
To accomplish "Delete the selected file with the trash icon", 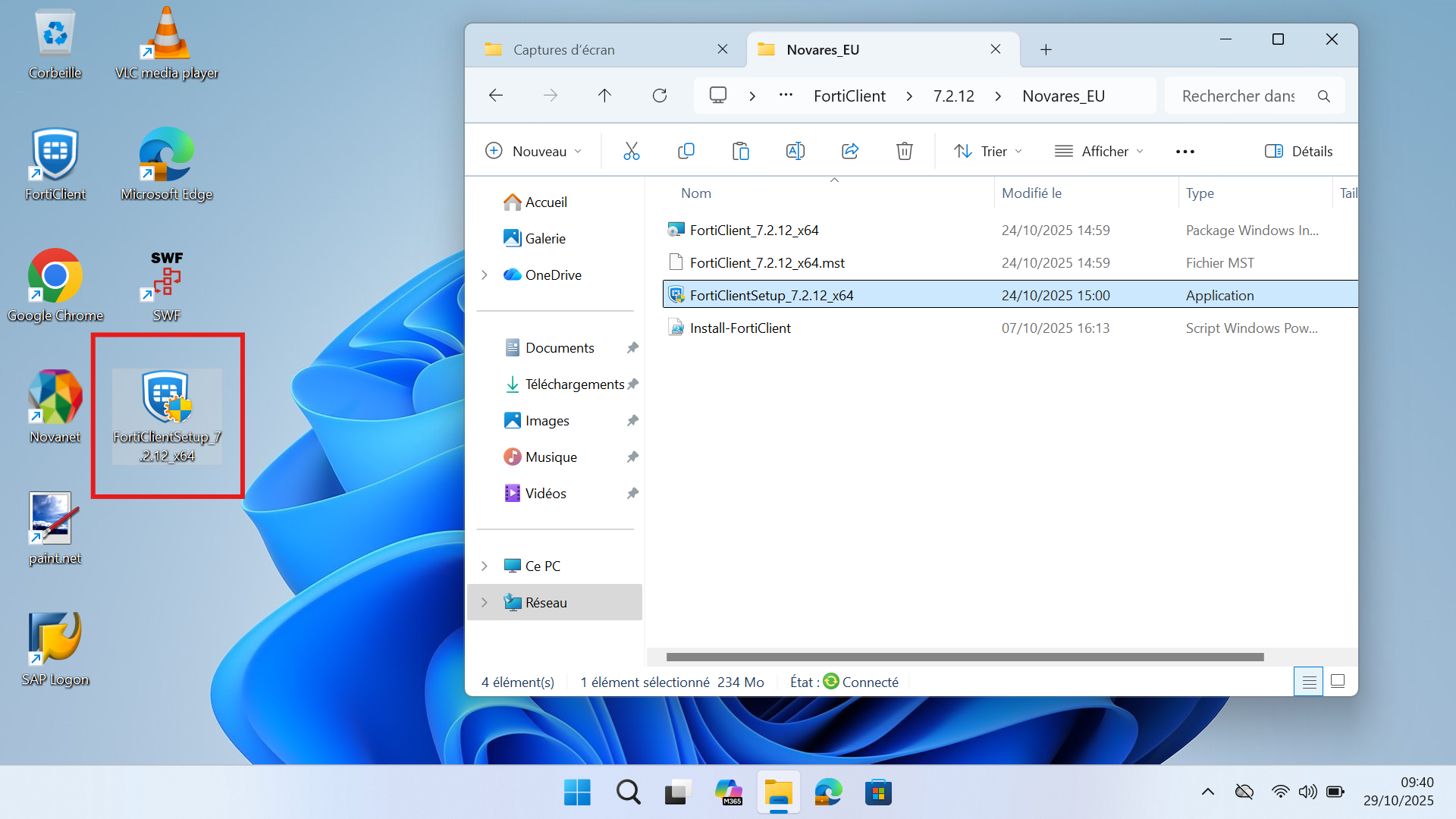I will pos(904,151).
